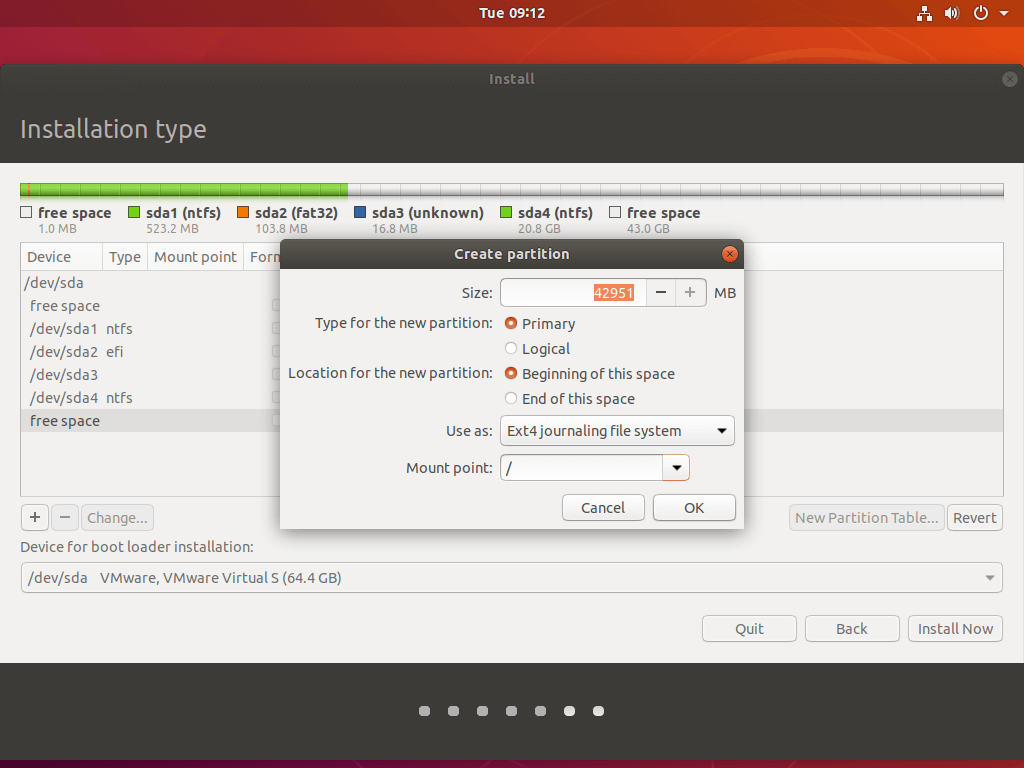Open the Use as file system dropdown
The width and height of the screenshot is (1024, 768).
[617, 431]
